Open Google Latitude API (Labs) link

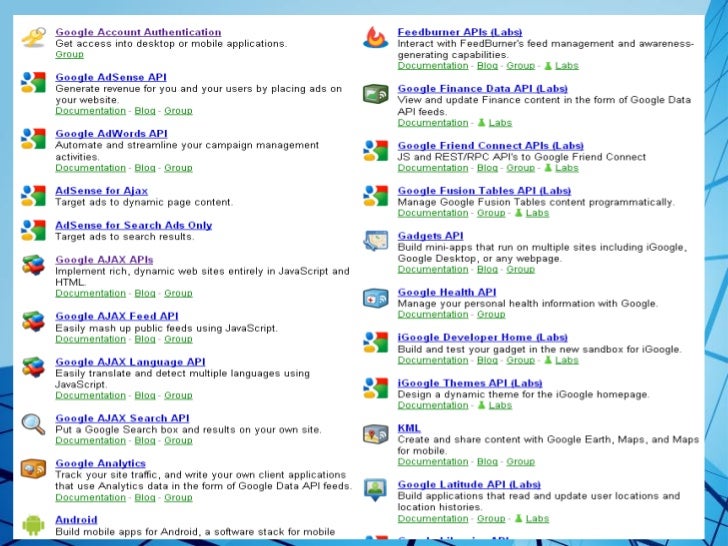[469, 484]
